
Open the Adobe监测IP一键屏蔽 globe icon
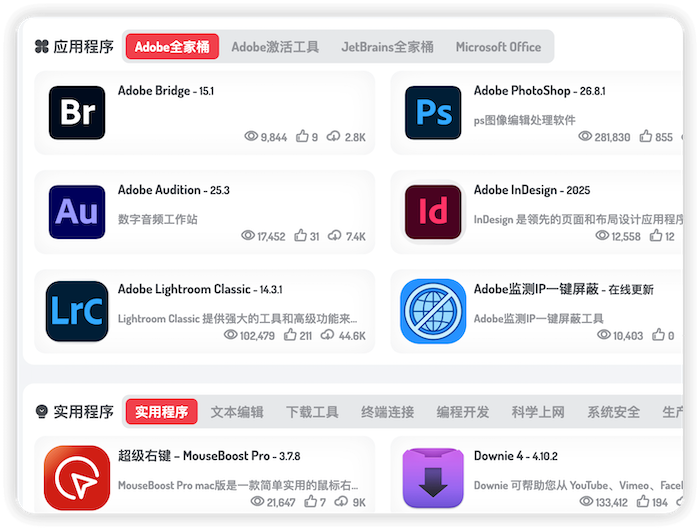[433, 311]
